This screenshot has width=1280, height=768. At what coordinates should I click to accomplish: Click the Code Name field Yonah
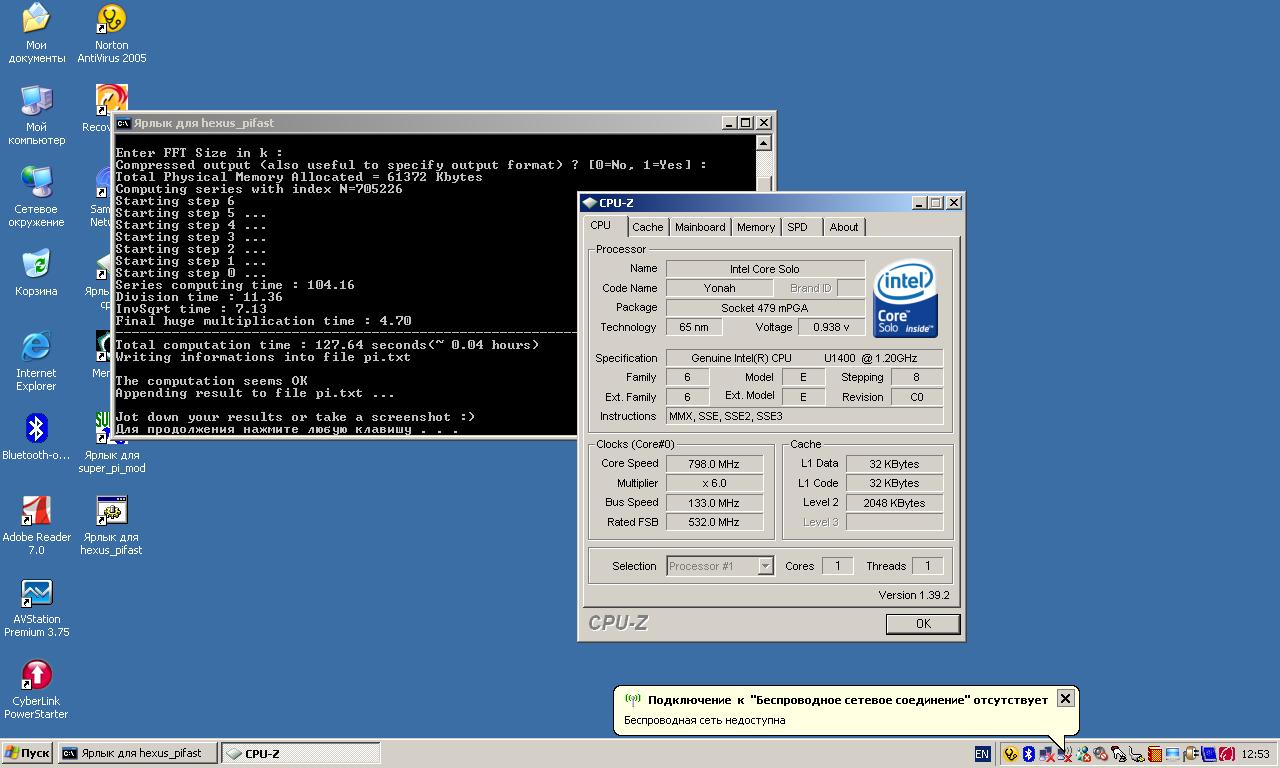[719, 288]
